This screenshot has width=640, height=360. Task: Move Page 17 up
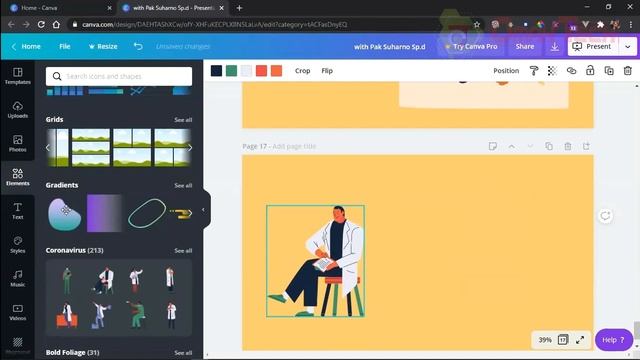click(x=511, y=146)
